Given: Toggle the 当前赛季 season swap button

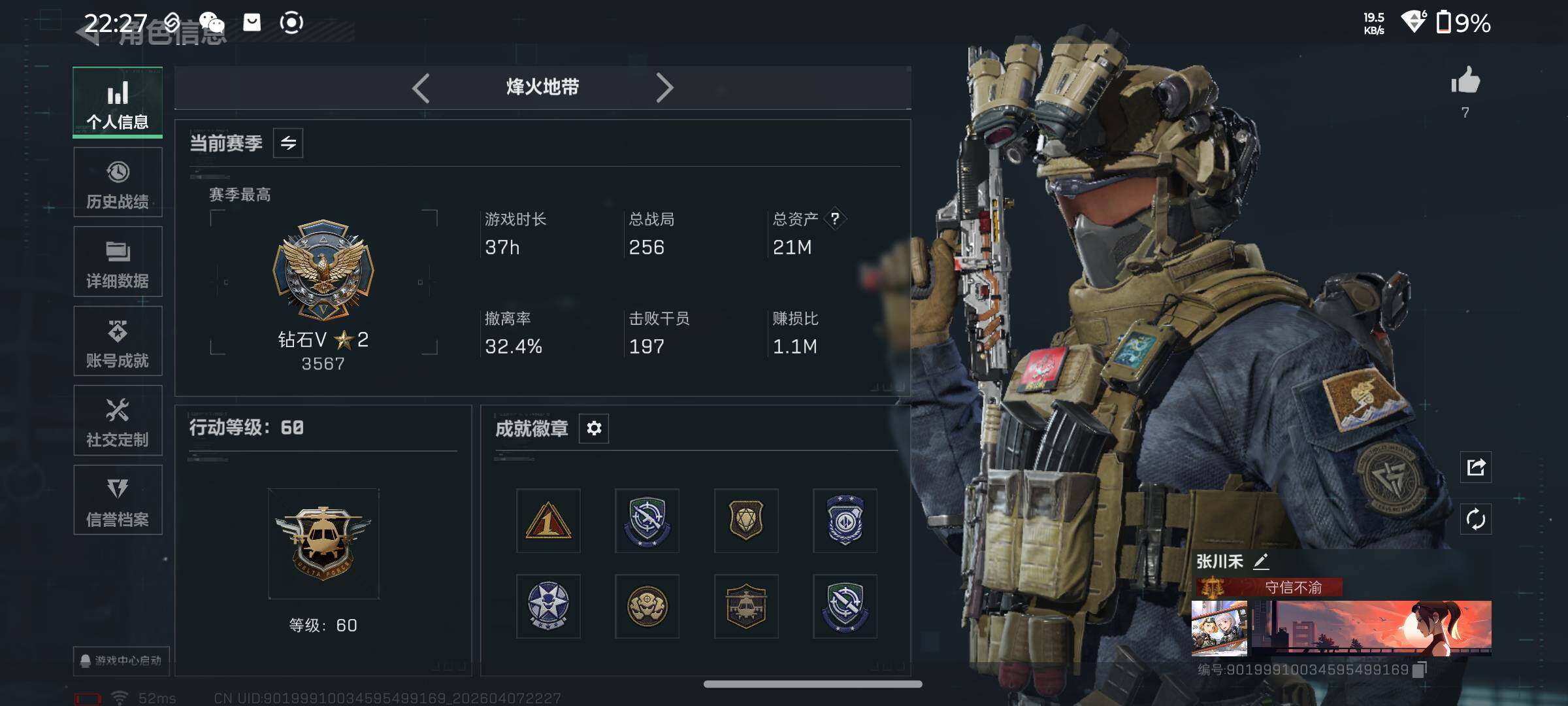Looking at the screenshot, I should click(288, 143).
